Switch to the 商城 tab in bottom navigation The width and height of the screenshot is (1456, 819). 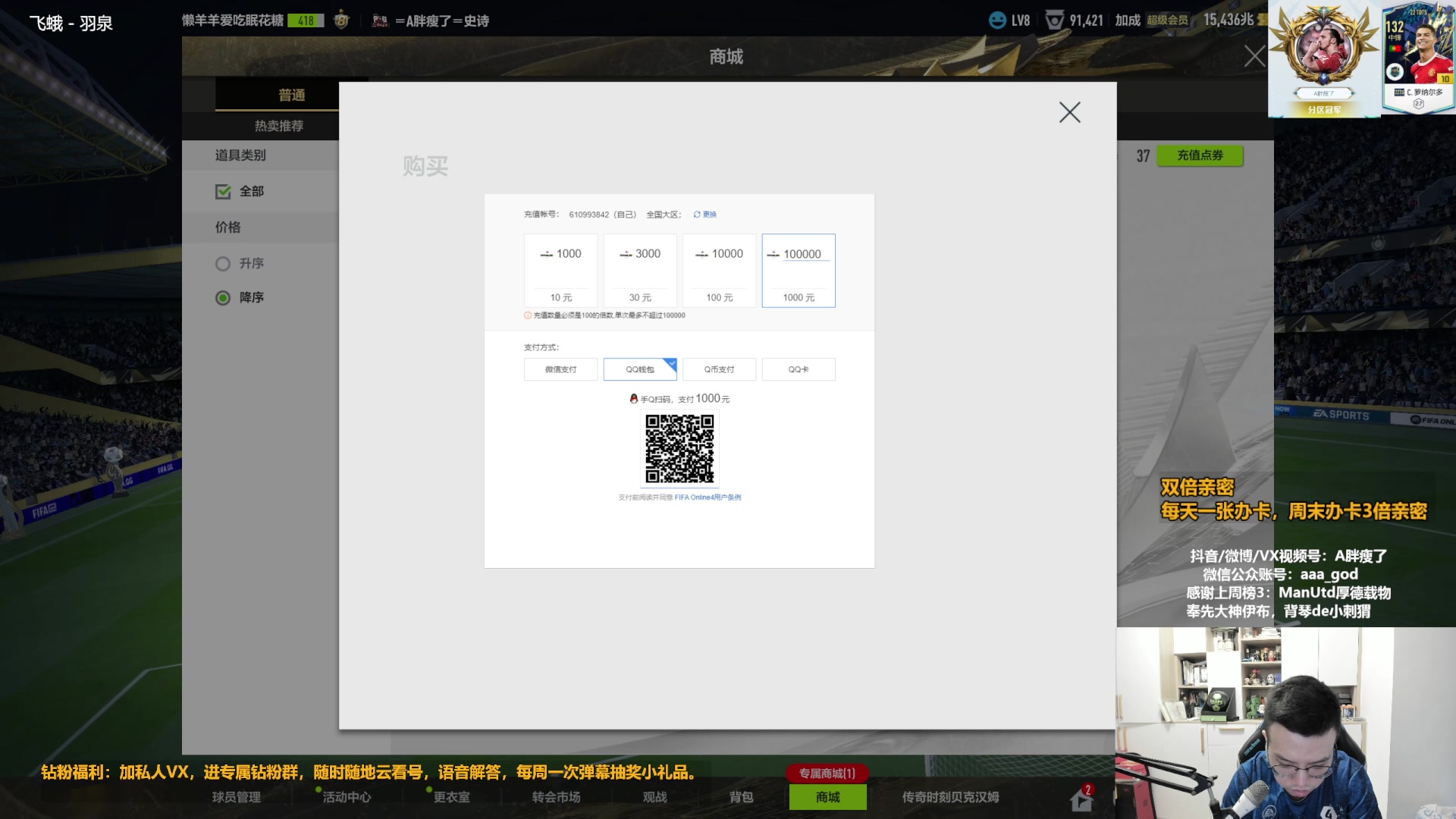[827, 797]
